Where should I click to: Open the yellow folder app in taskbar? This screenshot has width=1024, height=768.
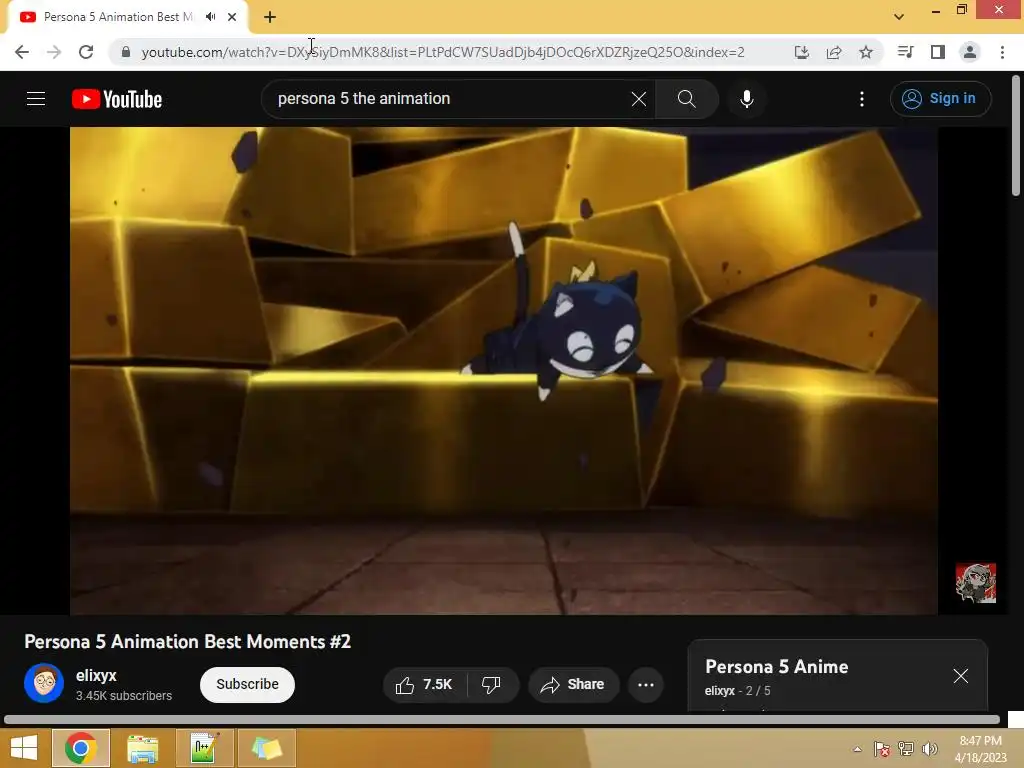pos(266,748)
